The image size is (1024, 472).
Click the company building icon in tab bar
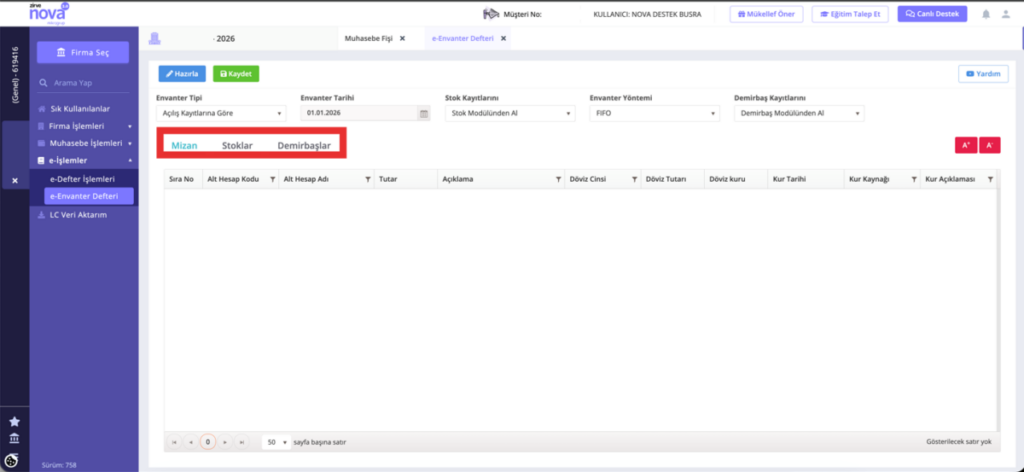[155, 39]
